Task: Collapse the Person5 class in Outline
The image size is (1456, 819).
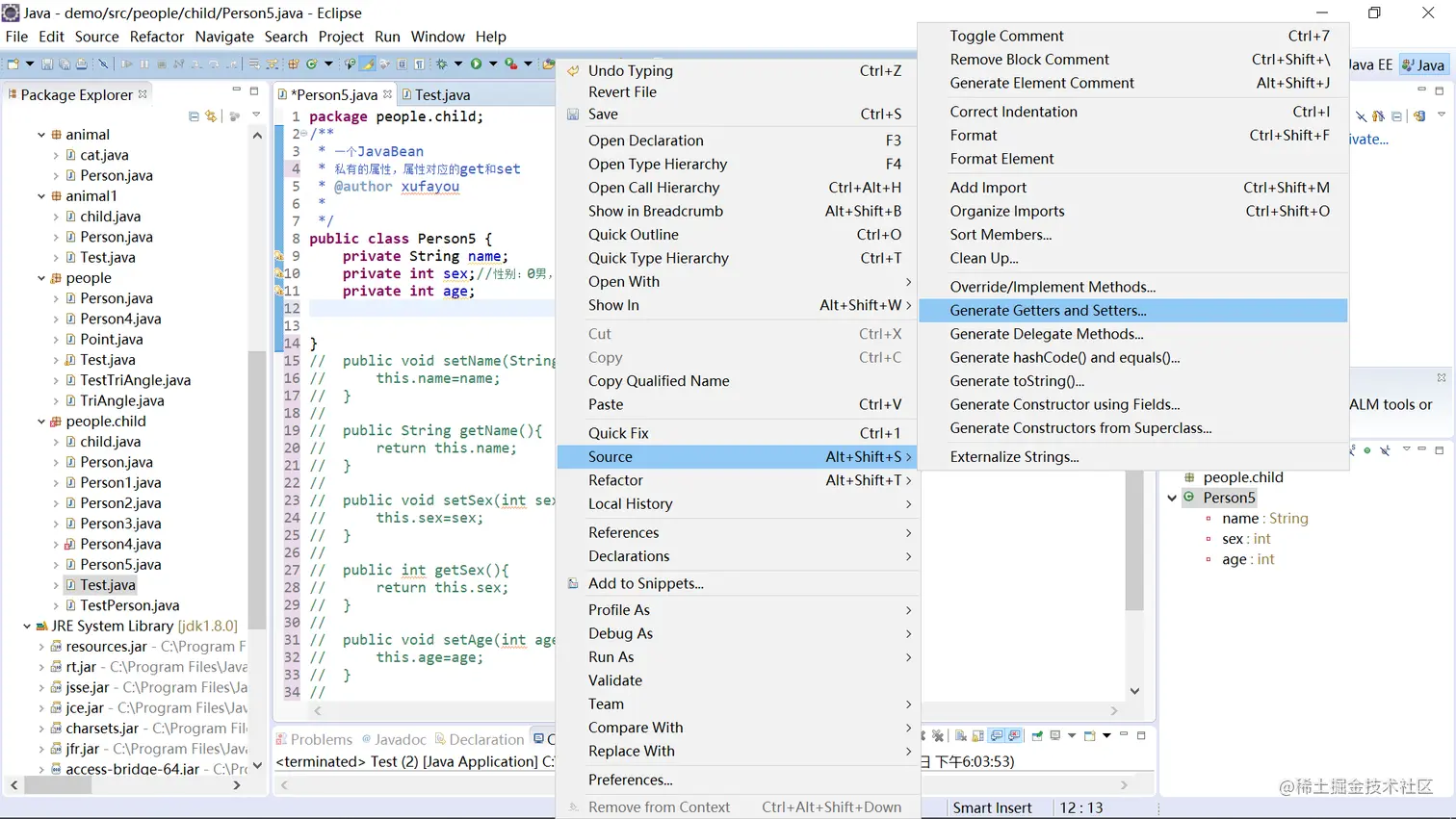Action: [x=1172, y=498]
